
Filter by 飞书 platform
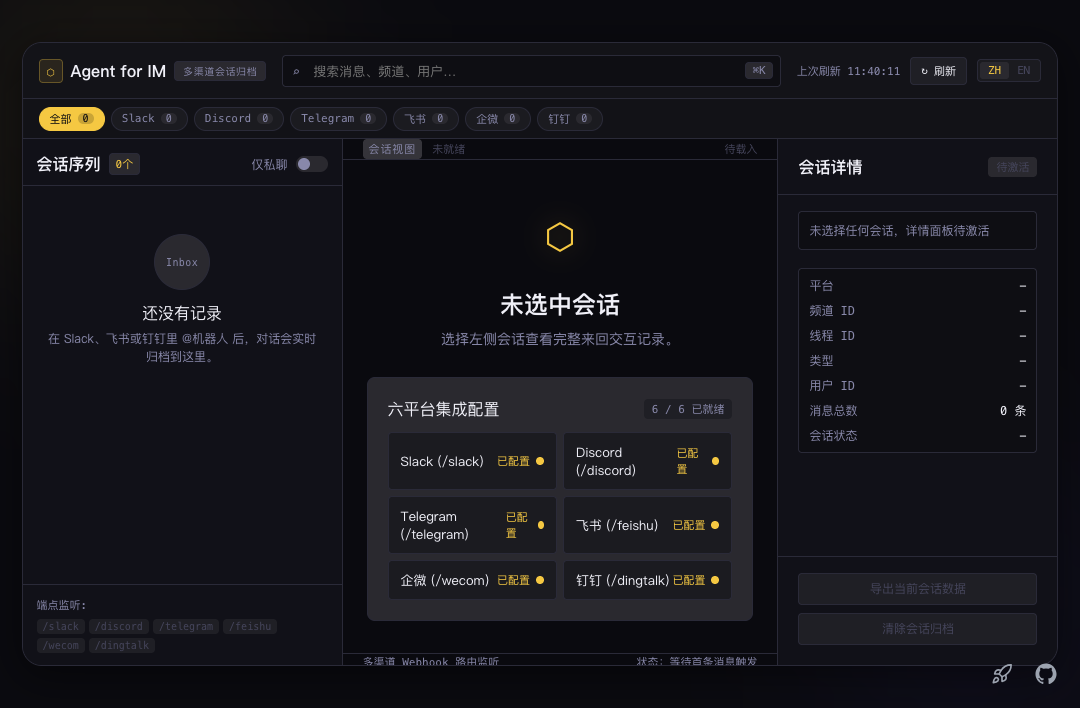426,118
